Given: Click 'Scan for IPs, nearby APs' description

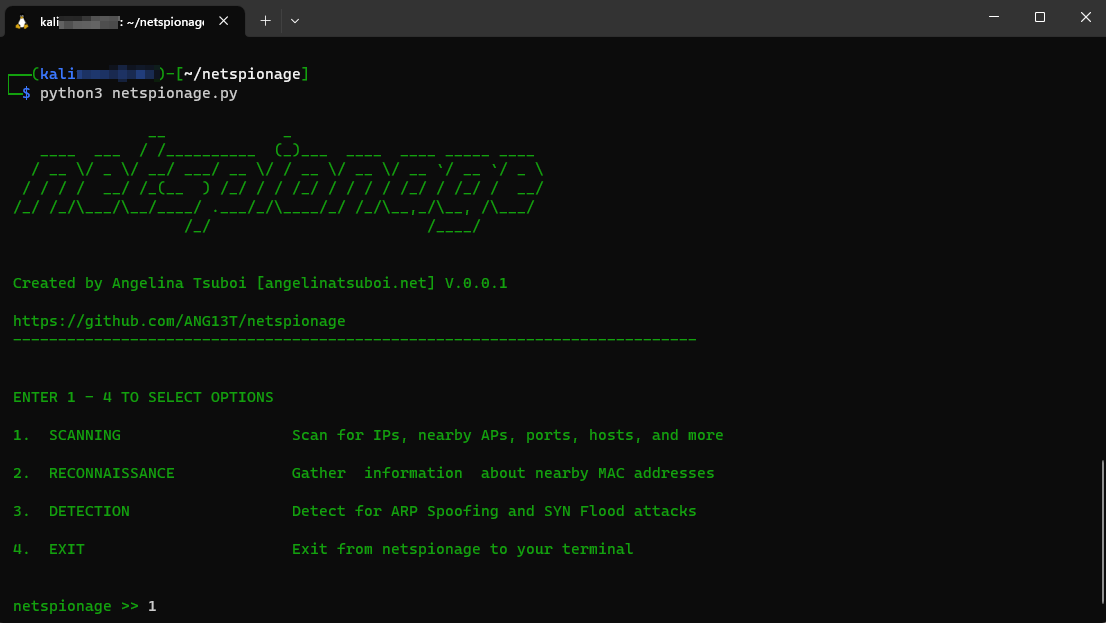Looking at the screenshot, I should pos(508,435).
